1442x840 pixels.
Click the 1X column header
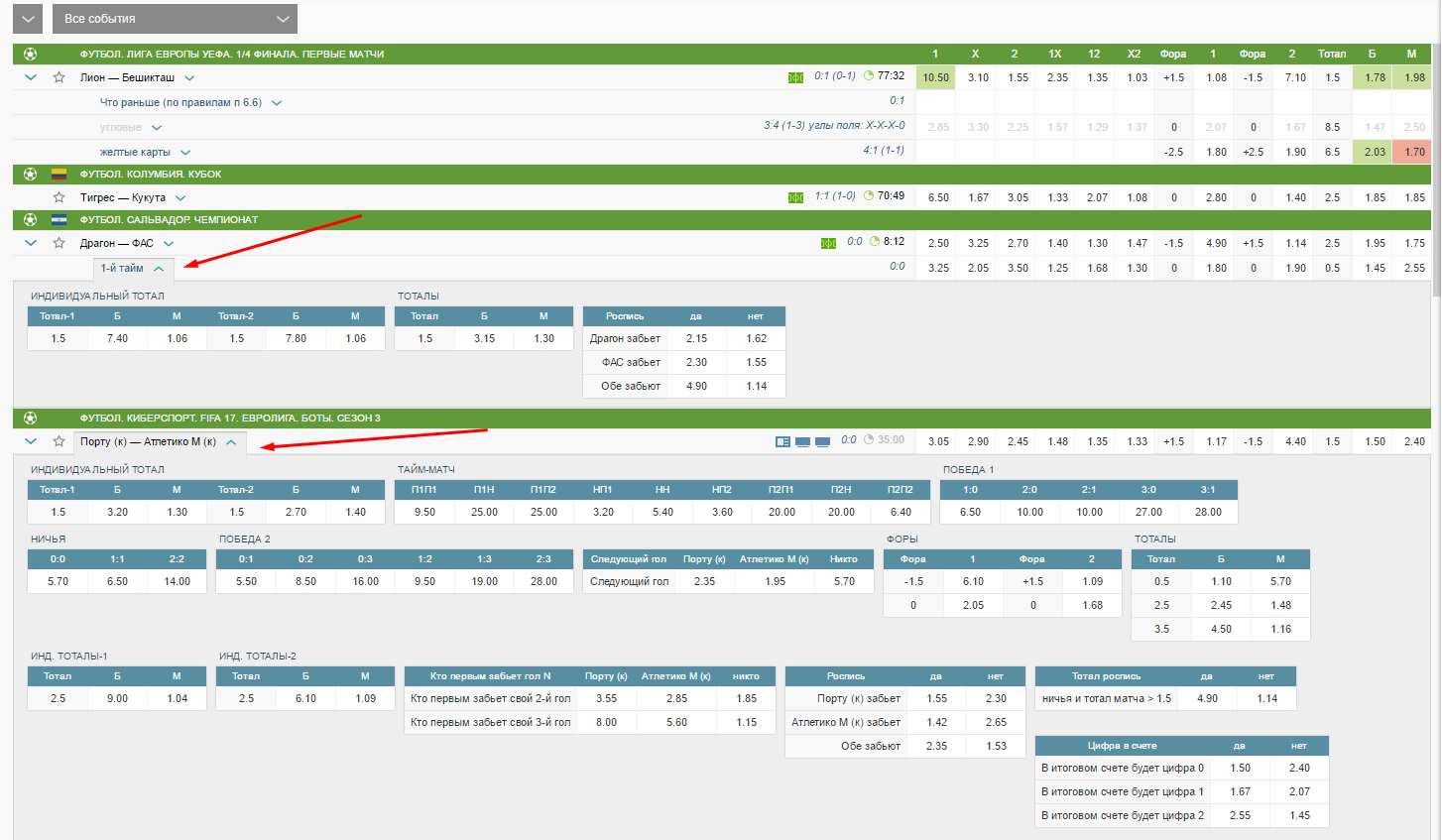(x=1054, y=54)
